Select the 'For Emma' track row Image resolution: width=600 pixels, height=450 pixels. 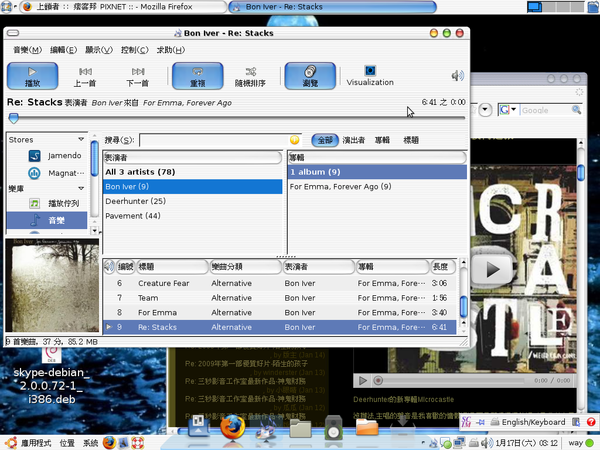(280, 312)
